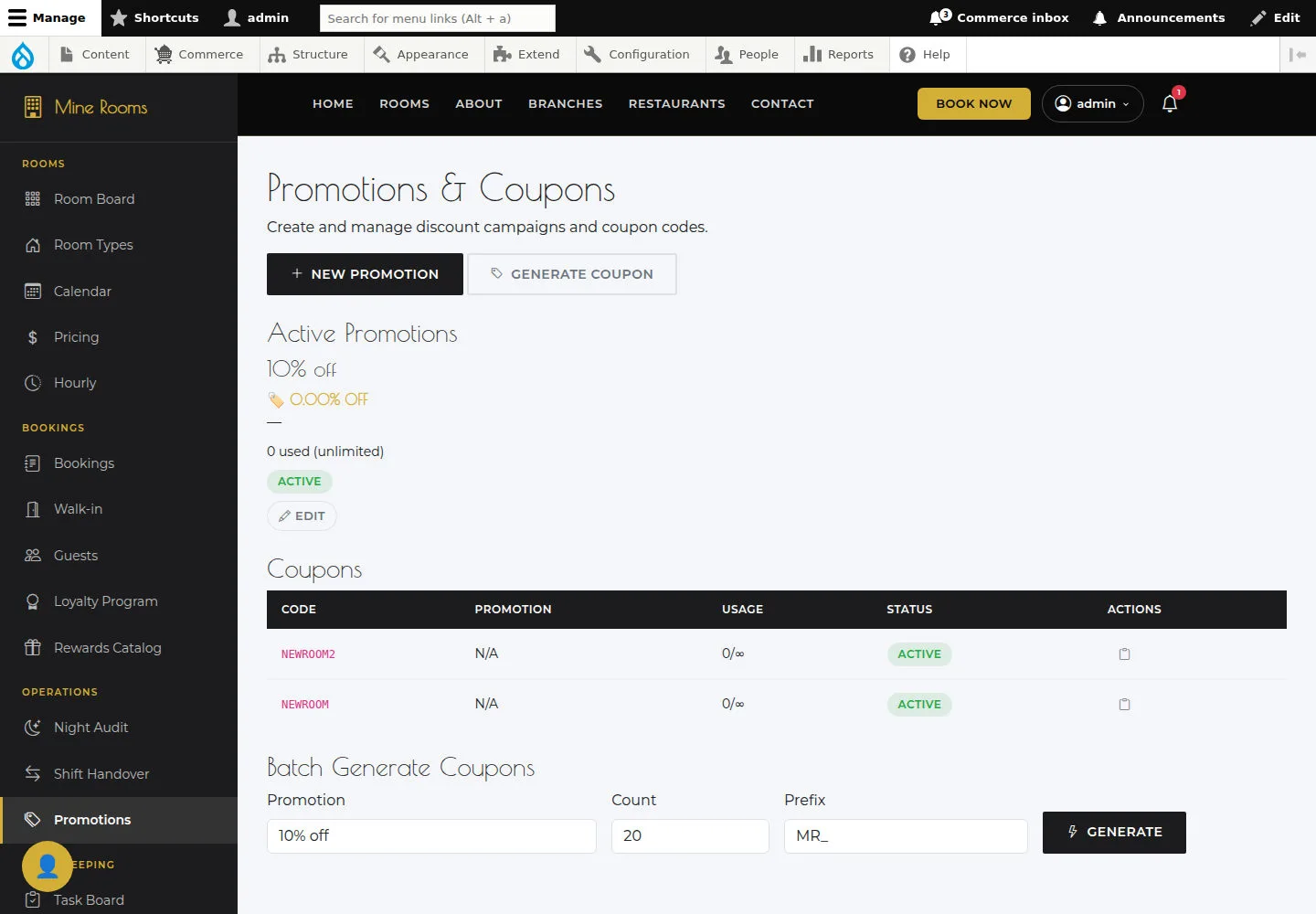Click the menu links search box
Image resolution: width=1316 pixels, height=914 pixels.
pyautogui.click(x=438, y=18)
